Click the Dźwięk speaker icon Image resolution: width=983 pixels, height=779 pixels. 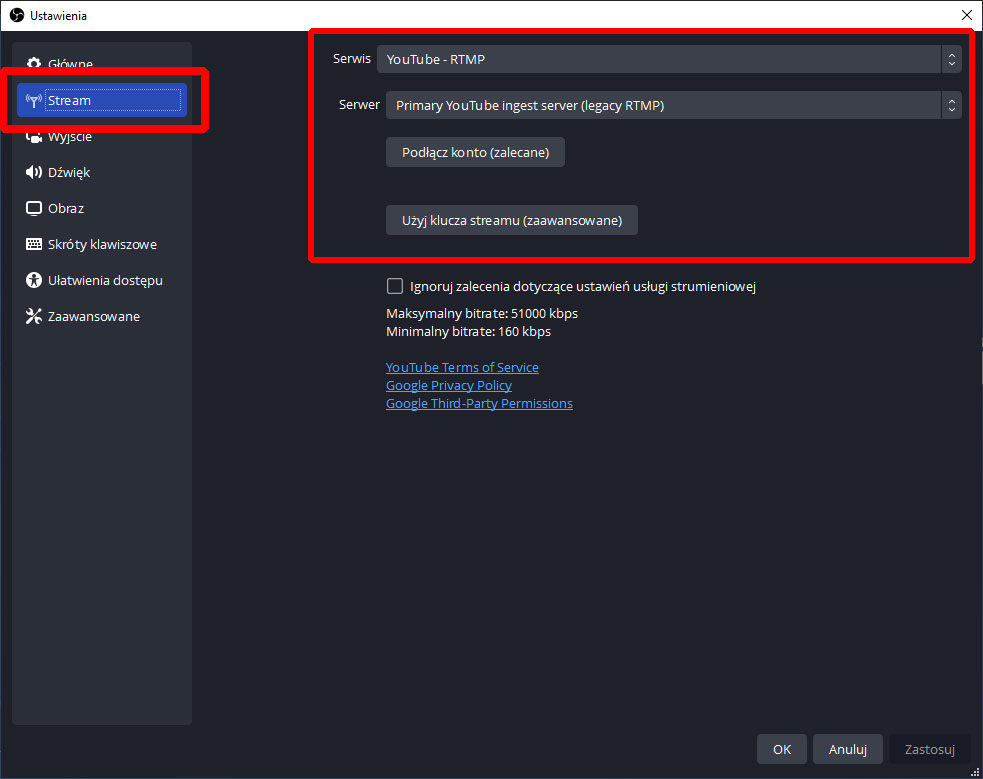tap(33, 173)
